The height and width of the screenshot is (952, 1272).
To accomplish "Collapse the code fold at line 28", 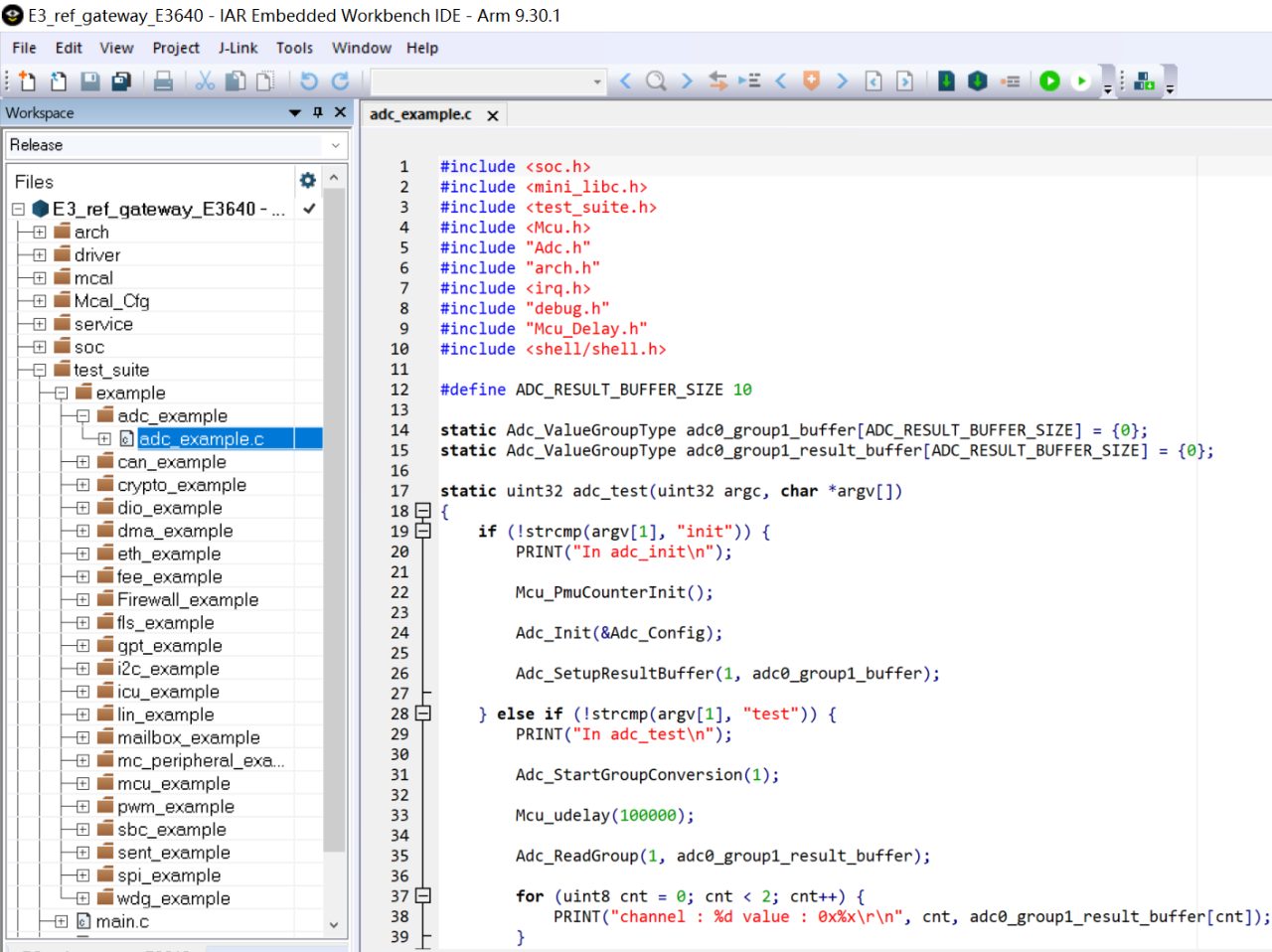I will click(423, 714).
